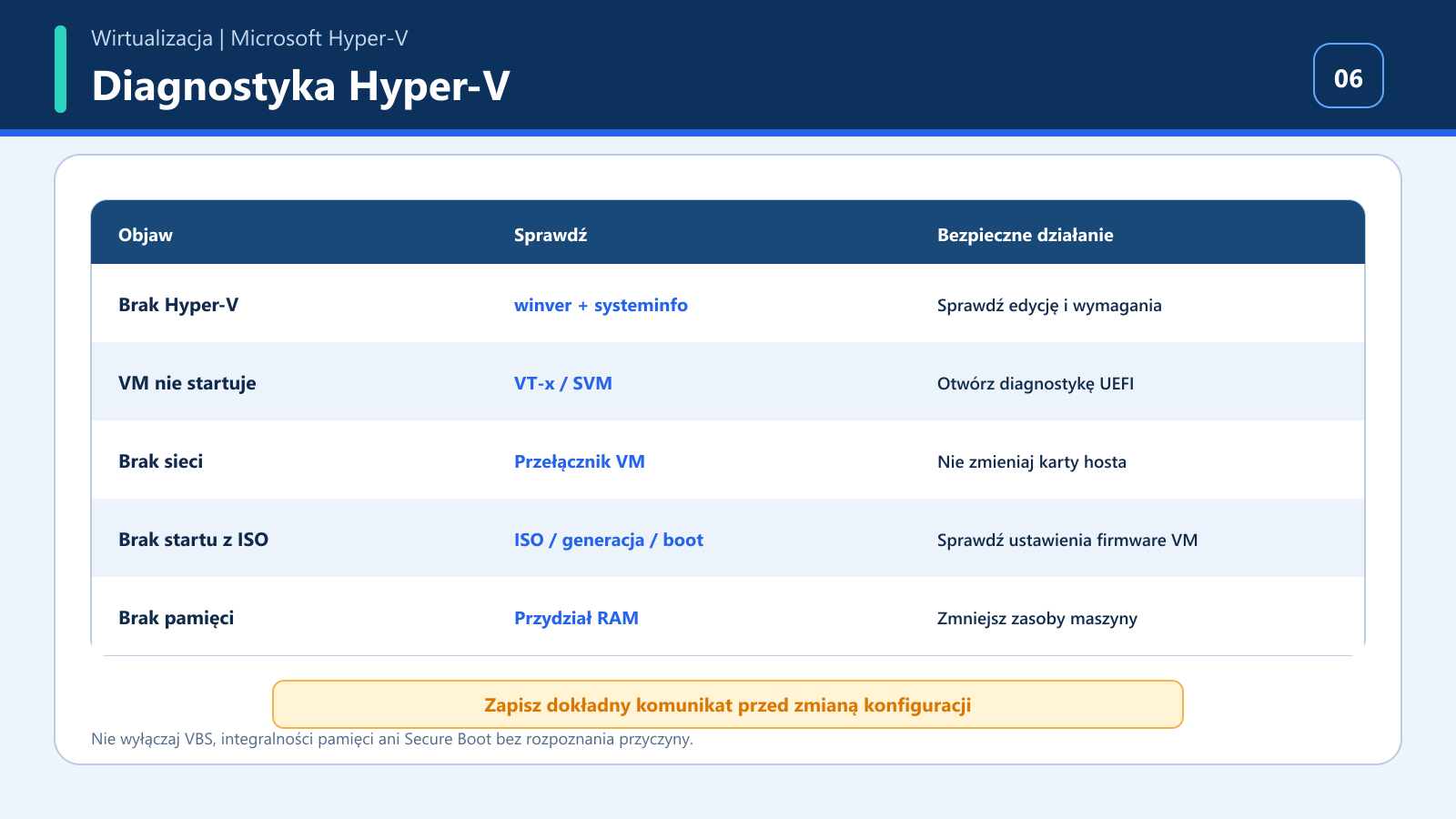Screen dimensions: 1456x819
Task: Click the subtitle Wirtualizacja | Microsoft Hyper-V
Action: (249, 38)
